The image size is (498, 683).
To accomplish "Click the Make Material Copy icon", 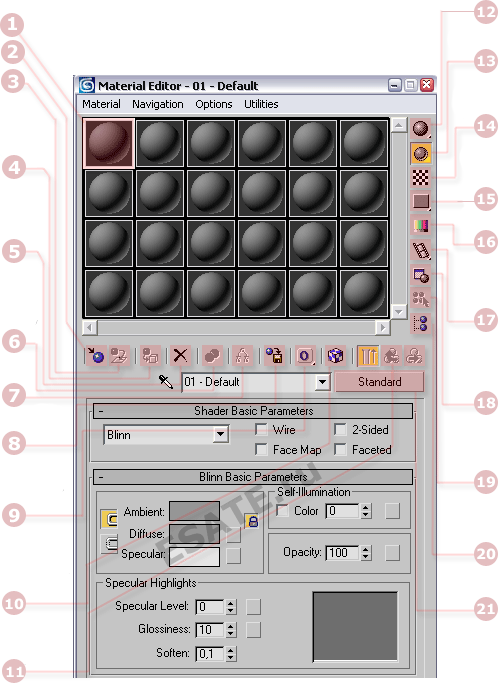I will pyautogui.click(x=212, y=356).
